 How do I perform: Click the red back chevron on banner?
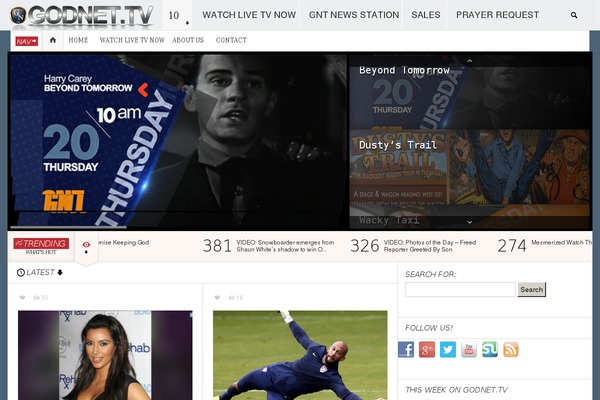click(143, 90)
